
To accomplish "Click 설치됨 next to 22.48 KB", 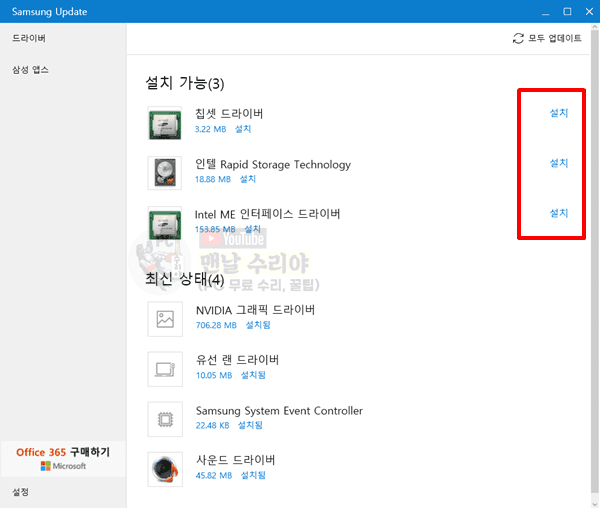I will click(250, 425).
